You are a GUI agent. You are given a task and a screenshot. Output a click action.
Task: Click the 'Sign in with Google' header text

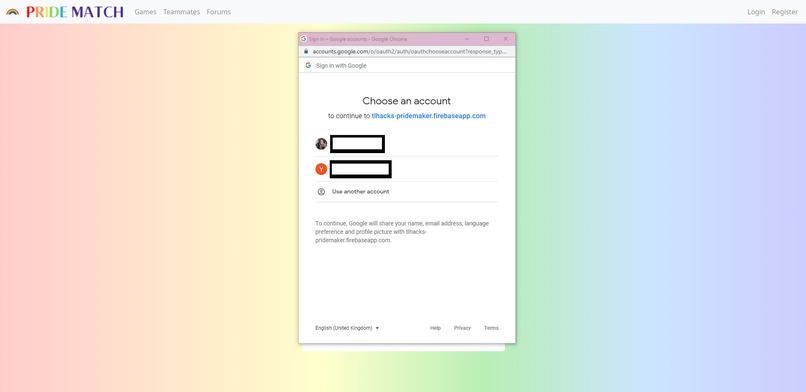pos(341,66)
